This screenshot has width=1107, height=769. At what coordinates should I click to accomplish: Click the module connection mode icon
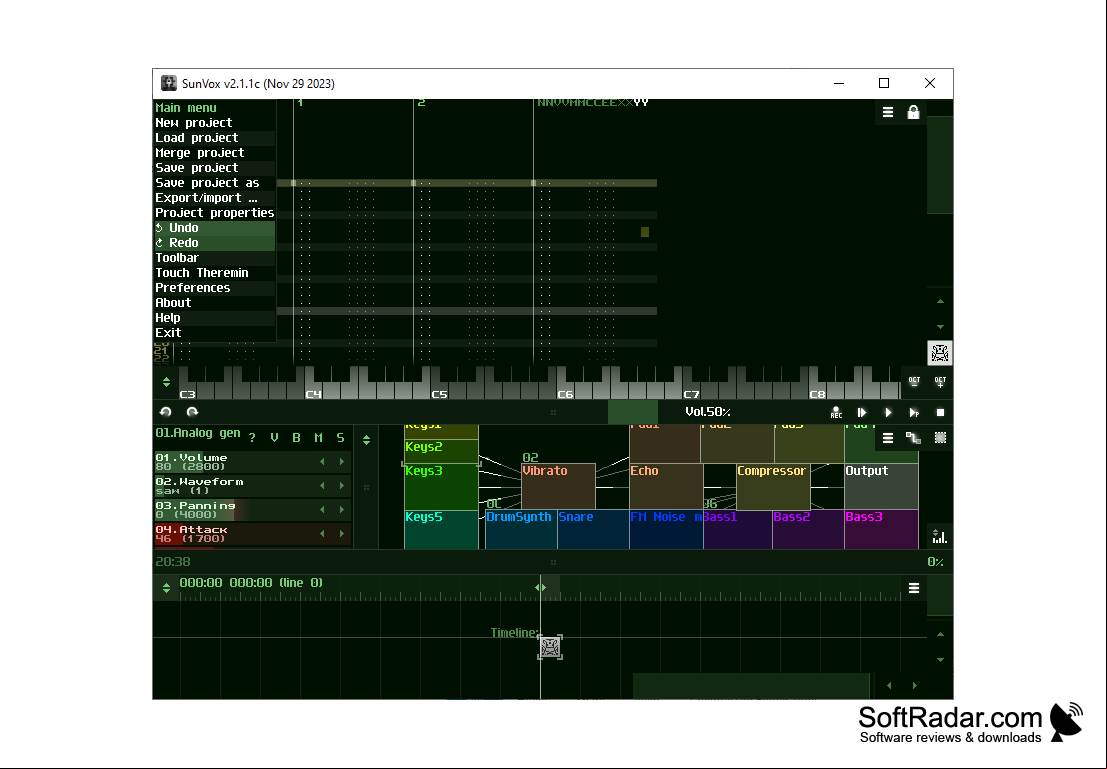coord(914,438)
